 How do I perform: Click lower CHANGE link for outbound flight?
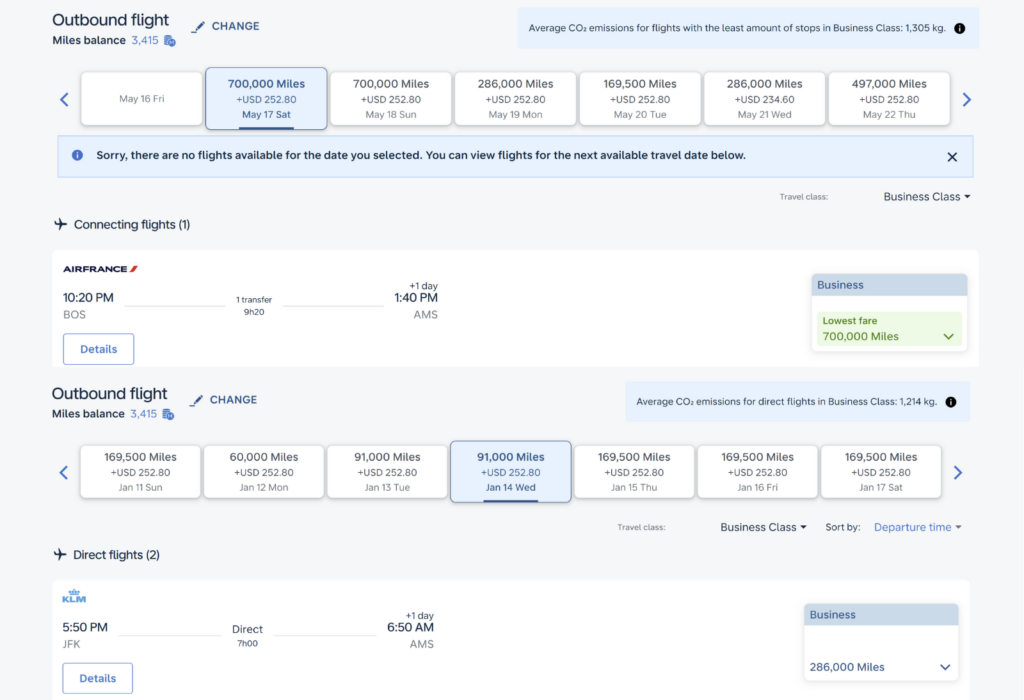(233, 400)
